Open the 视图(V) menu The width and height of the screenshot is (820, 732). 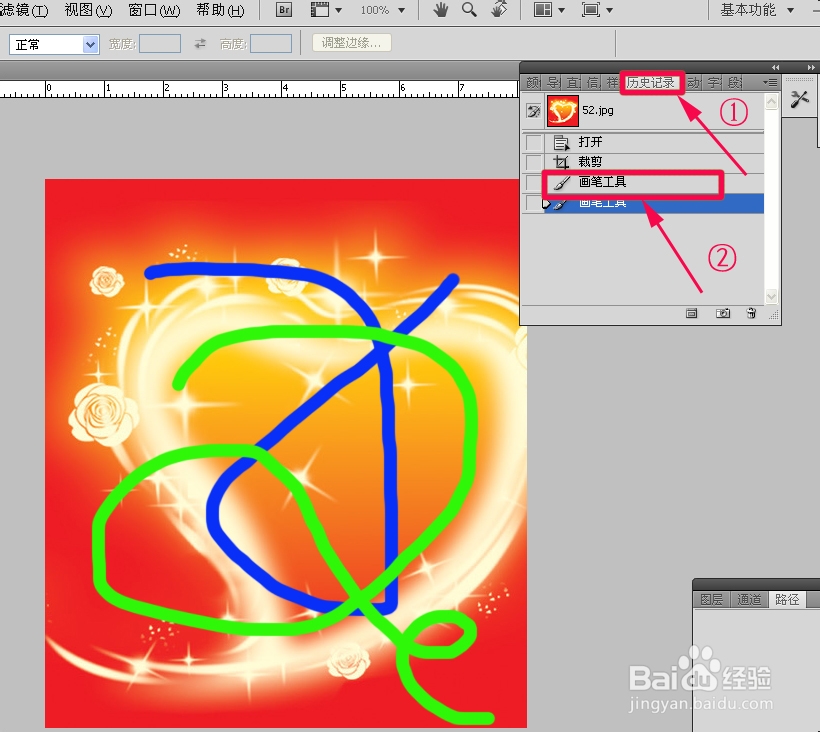(x=88, y=9)
